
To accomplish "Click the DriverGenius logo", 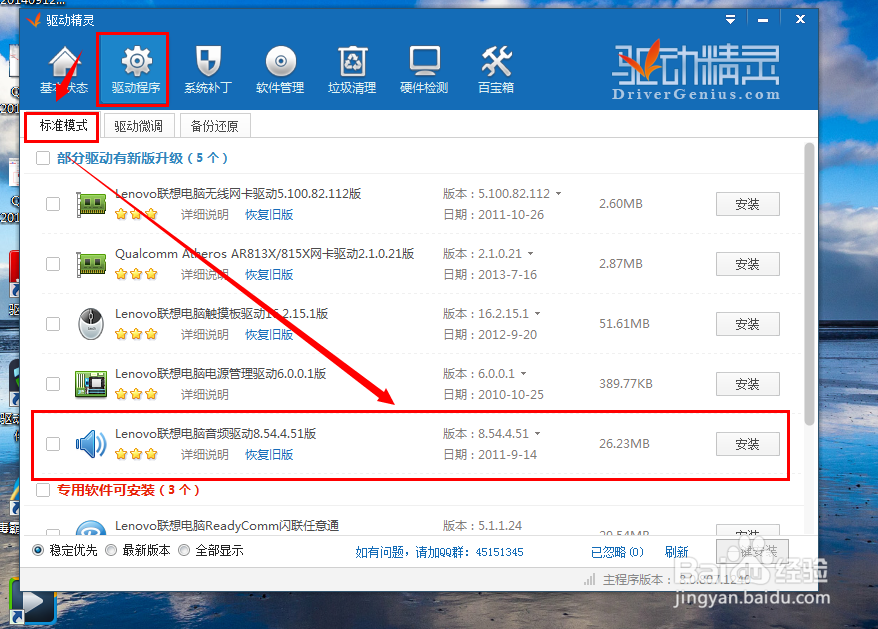I will coord(696,71).
